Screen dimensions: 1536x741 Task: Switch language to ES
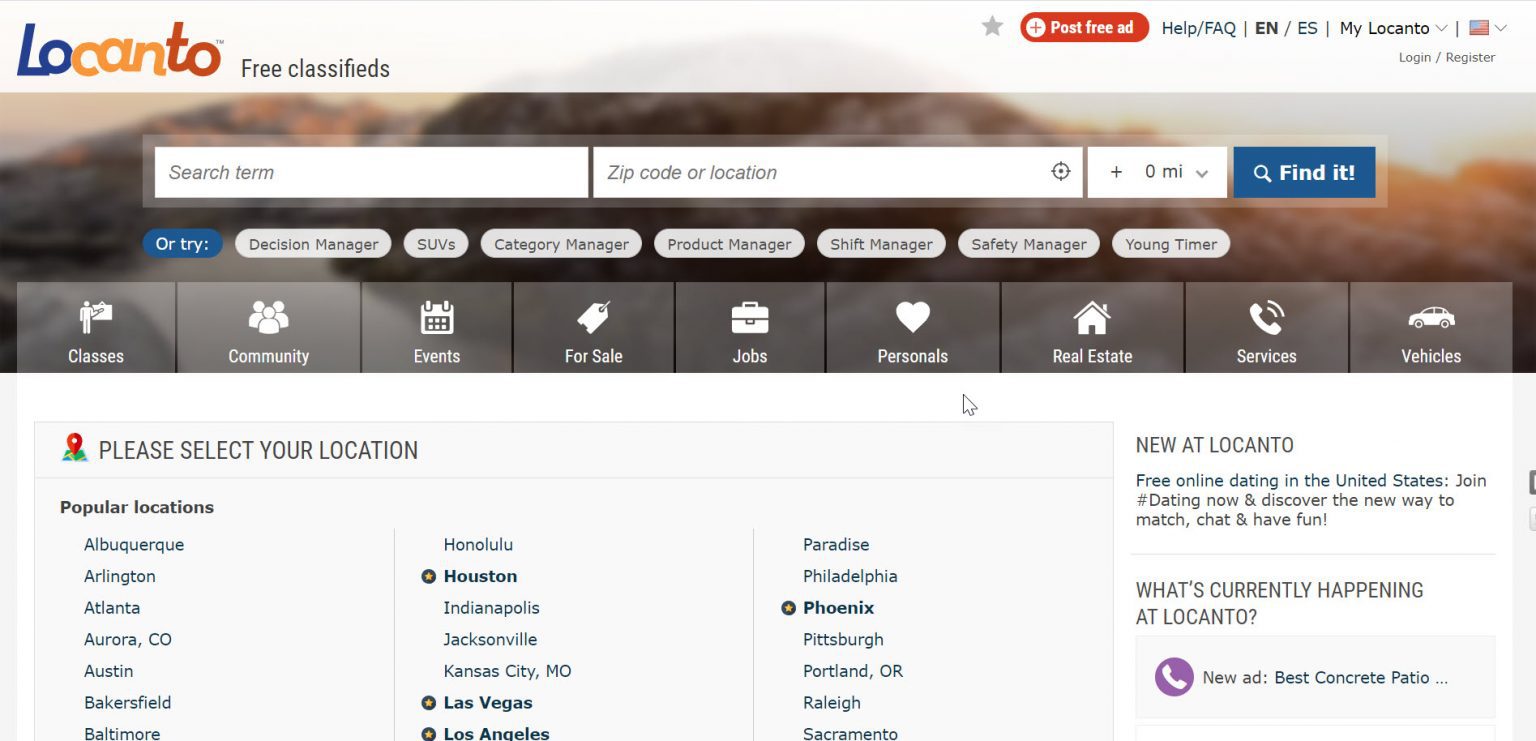1308,28
